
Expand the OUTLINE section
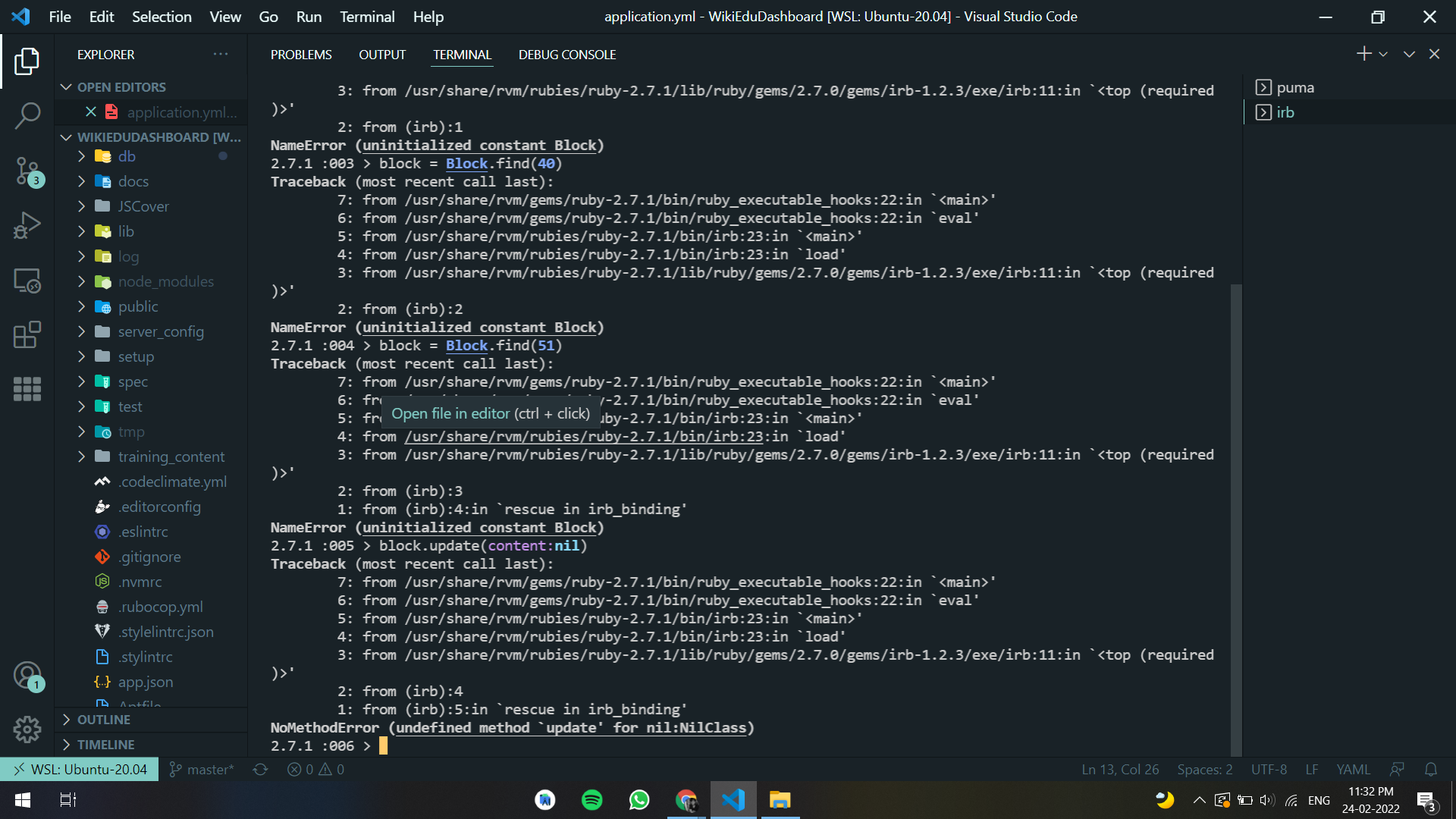click(x=104, y=720)
